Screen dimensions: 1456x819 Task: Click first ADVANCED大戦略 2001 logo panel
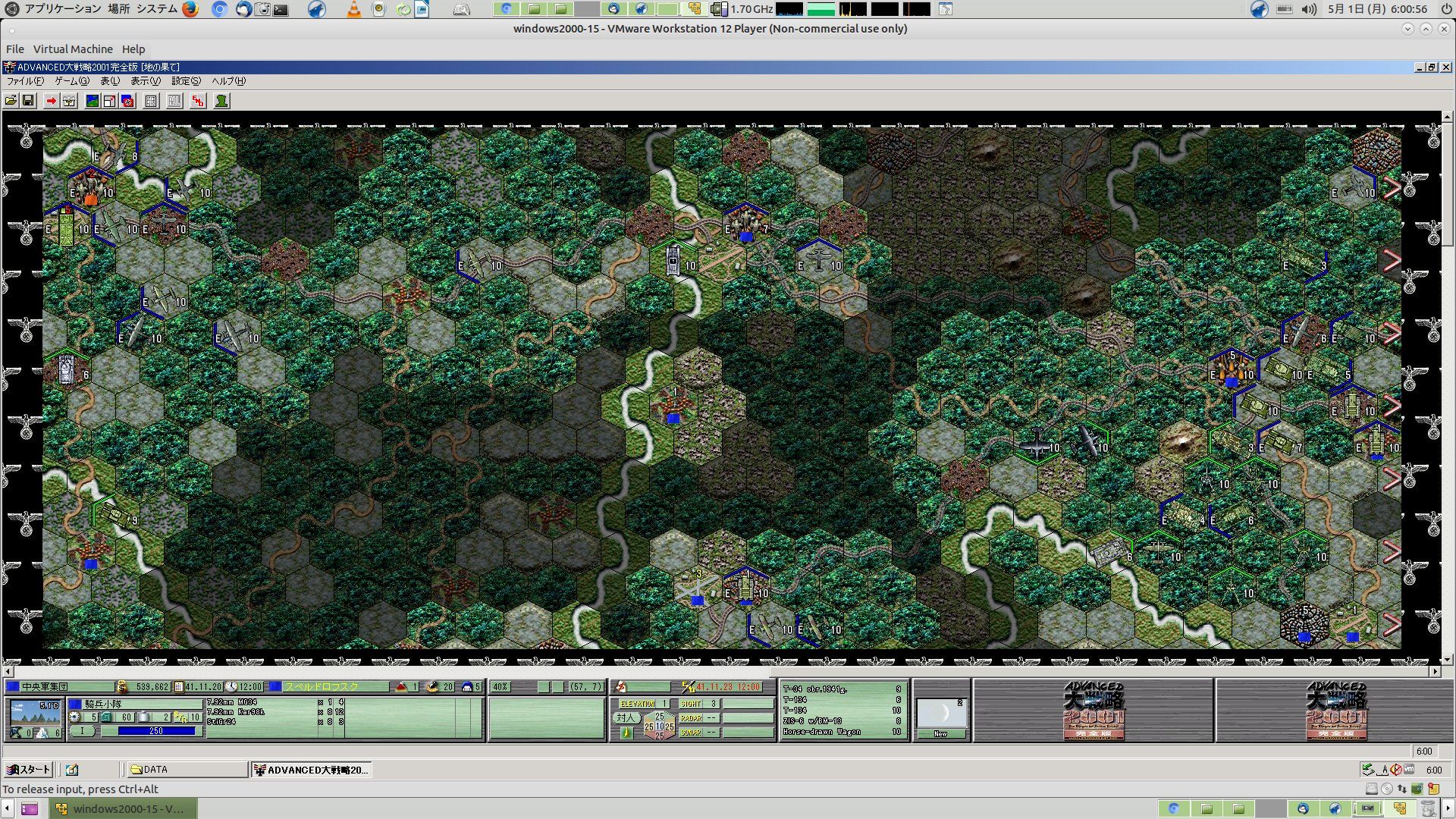(1094, 711)
